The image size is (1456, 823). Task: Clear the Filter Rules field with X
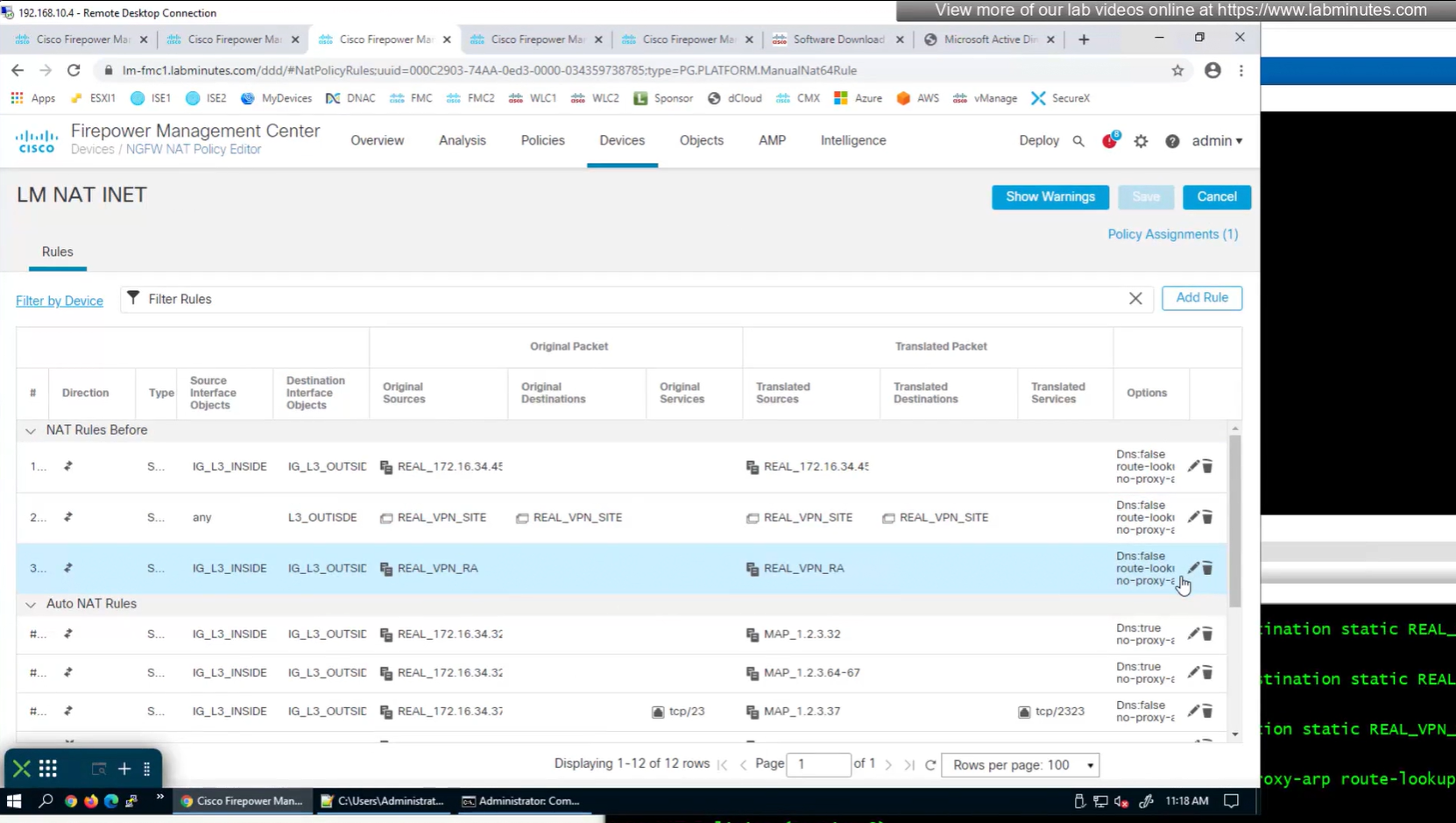click(1135, 299)
